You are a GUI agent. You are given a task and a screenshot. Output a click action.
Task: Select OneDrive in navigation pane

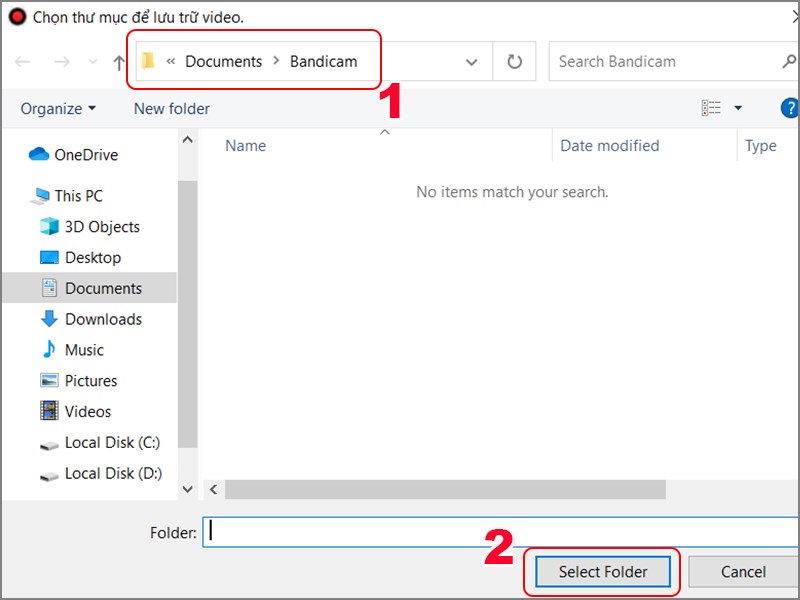click(74, 155)
